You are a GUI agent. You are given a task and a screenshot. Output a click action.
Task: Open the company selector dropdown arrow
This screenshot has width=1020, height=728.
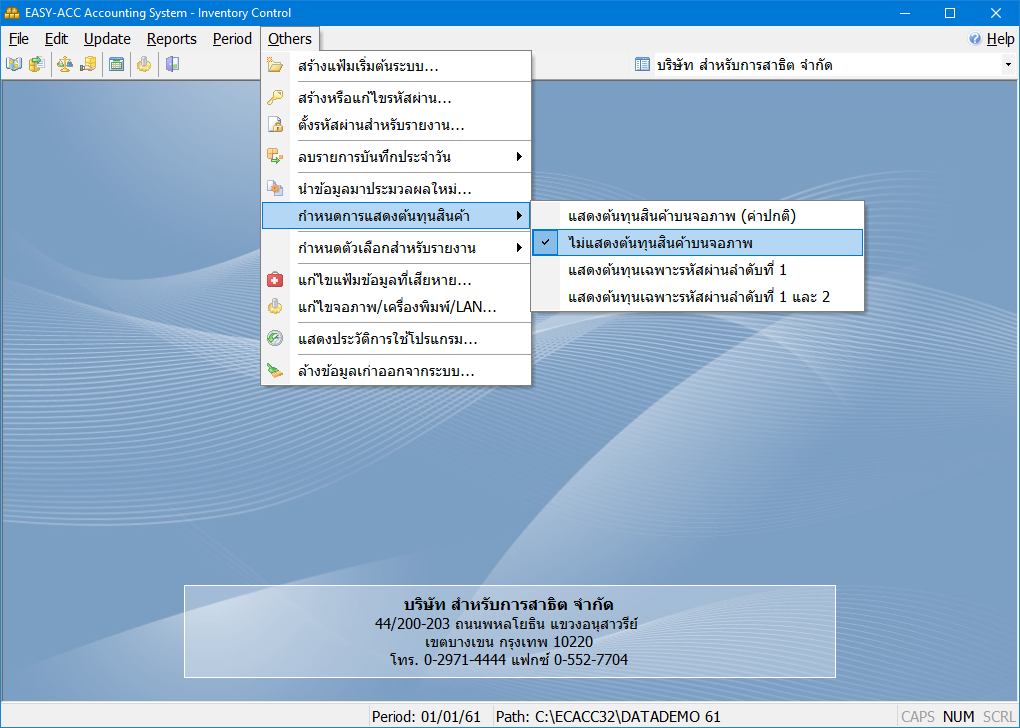[x=1007, y=65]
